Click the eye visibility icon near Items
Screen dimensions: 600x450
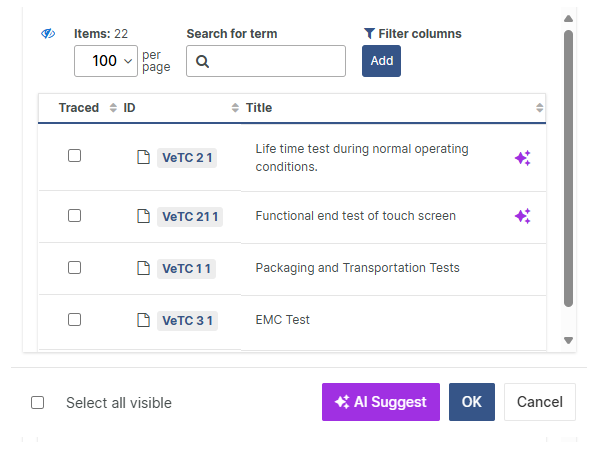click(x=48, y=34)
